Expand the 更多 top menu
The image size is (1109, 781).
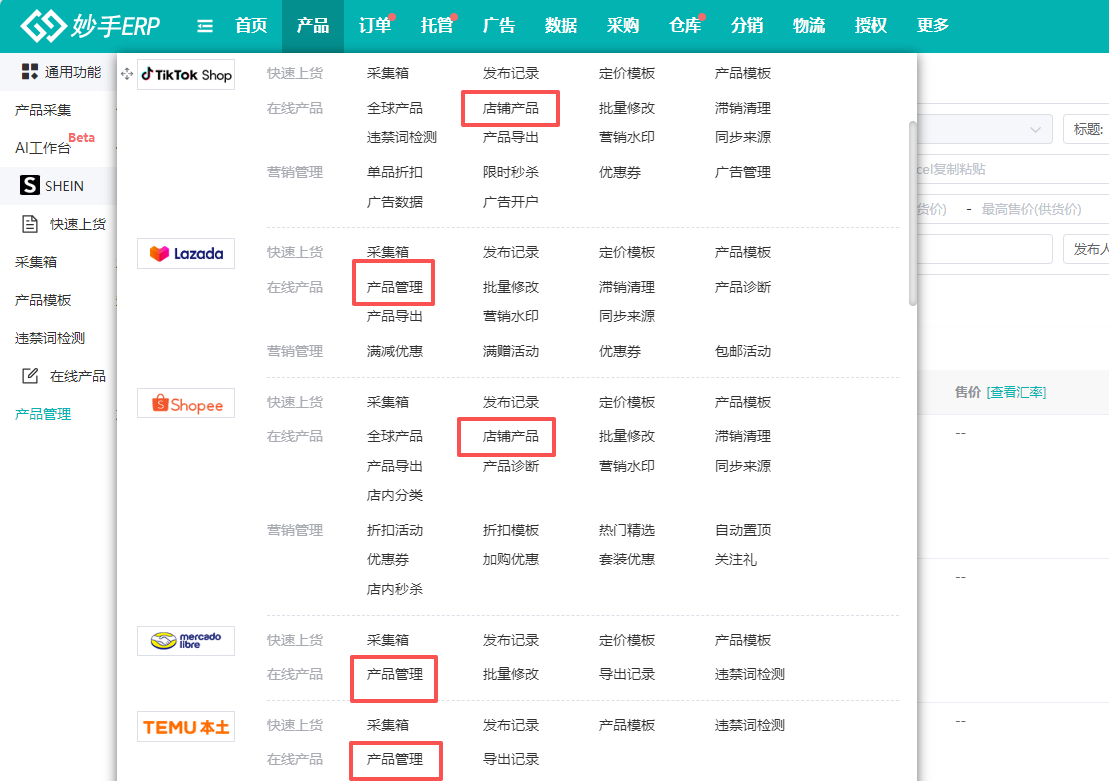933,26
